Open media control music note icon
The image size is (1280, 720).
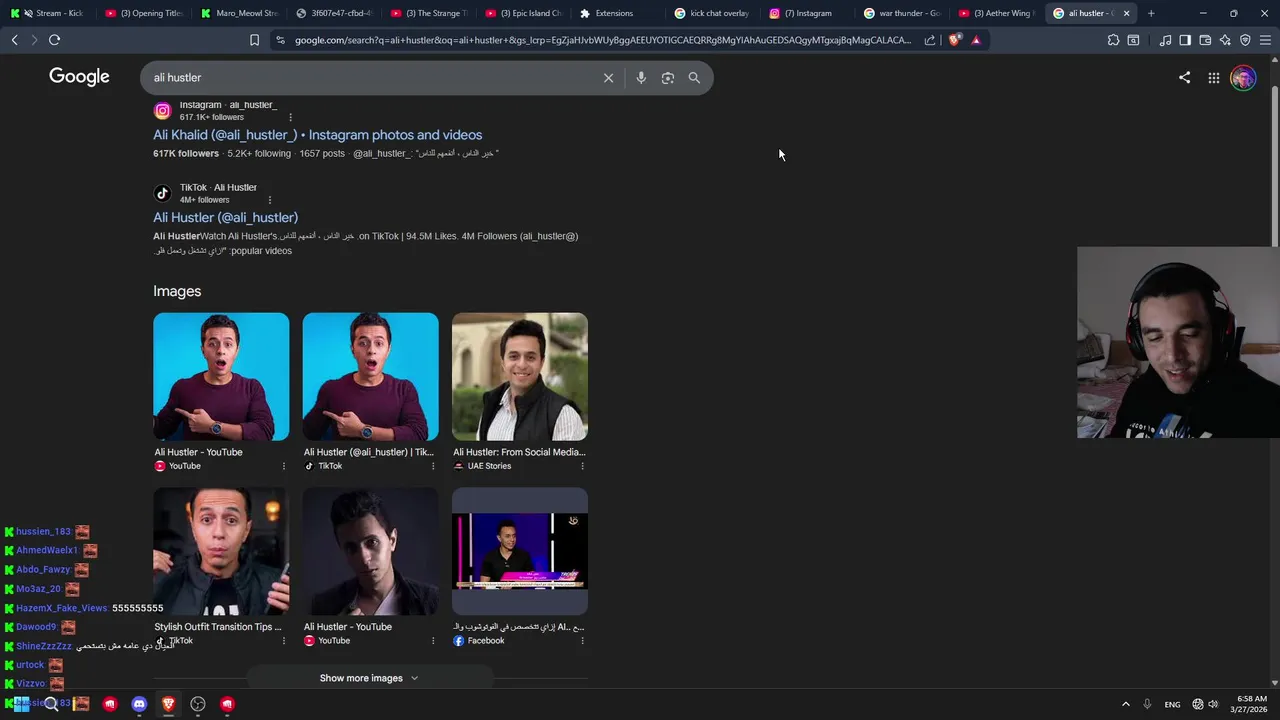pos(1165,40)
